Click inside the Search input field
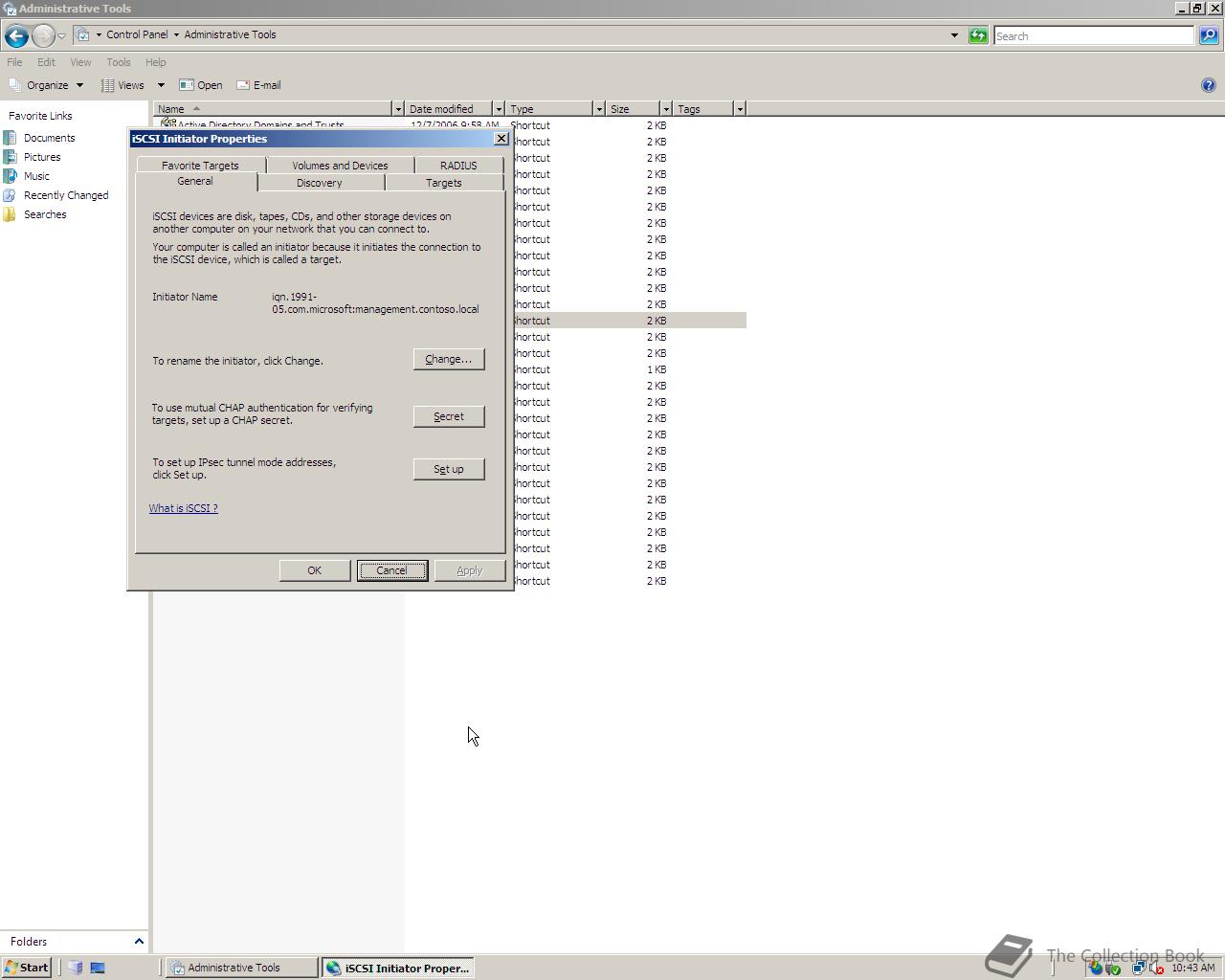The image size is (1225, 980). pos(1093,35)
